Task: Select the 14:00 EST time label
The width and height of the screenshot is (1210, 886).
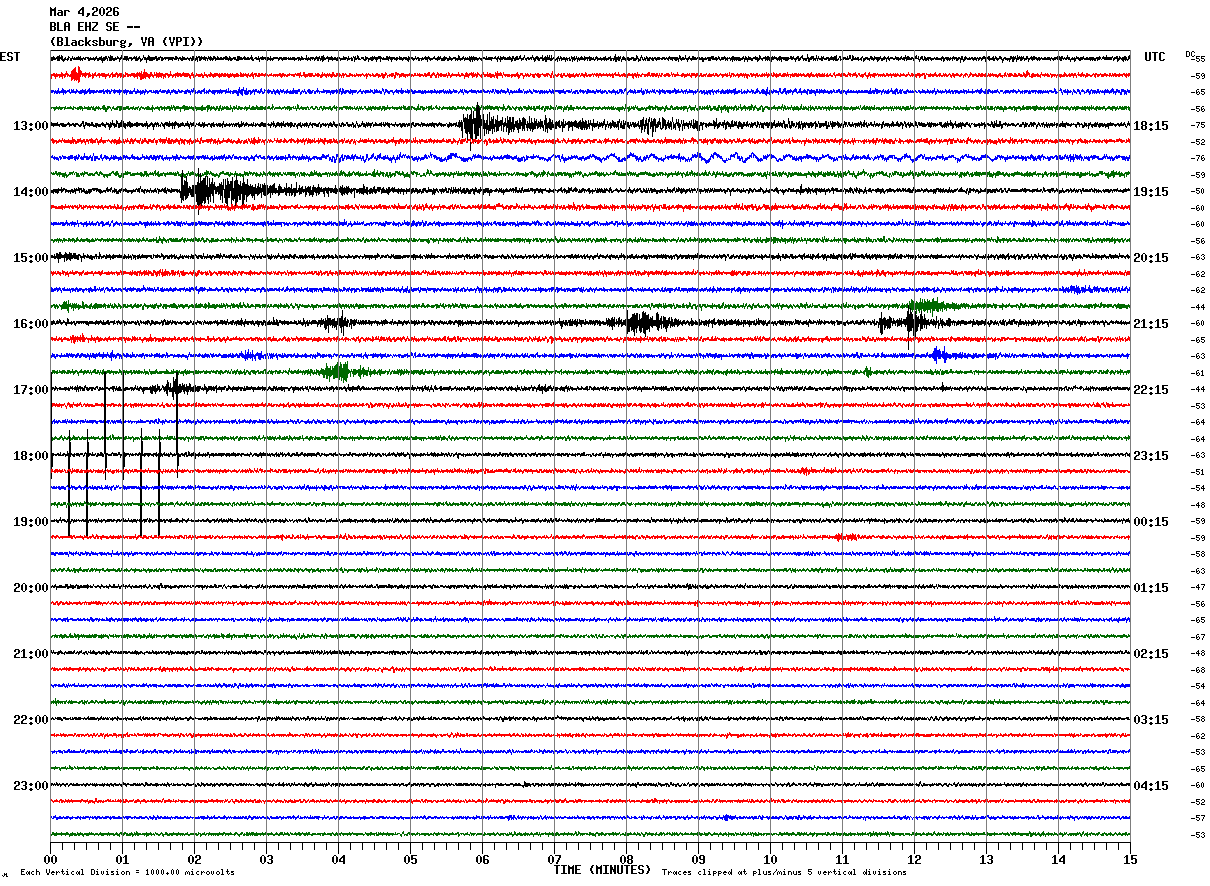Action: (x=30, y=192)
